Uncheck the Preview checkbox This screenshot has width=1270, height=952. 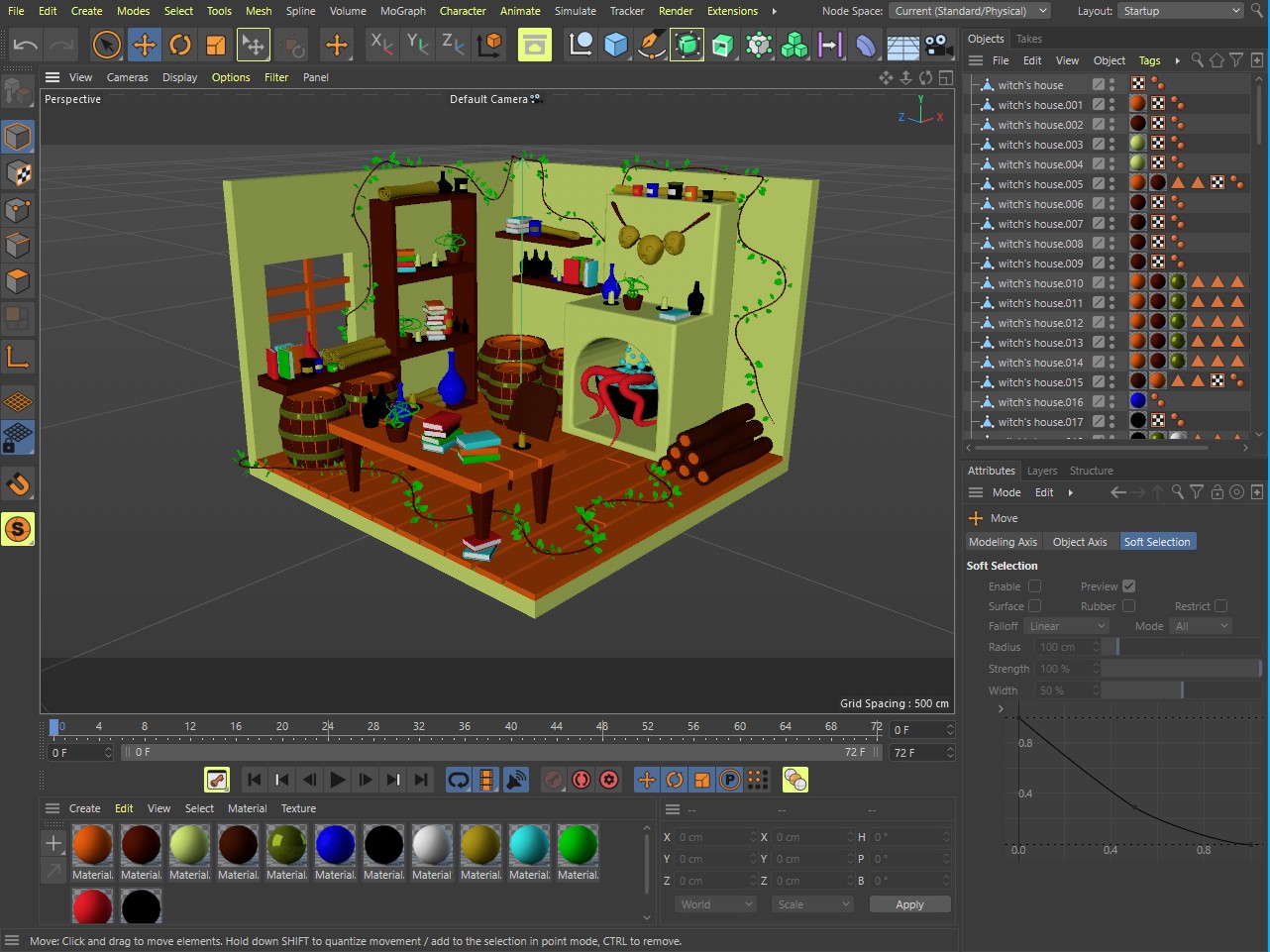[x=1128, y=586]
